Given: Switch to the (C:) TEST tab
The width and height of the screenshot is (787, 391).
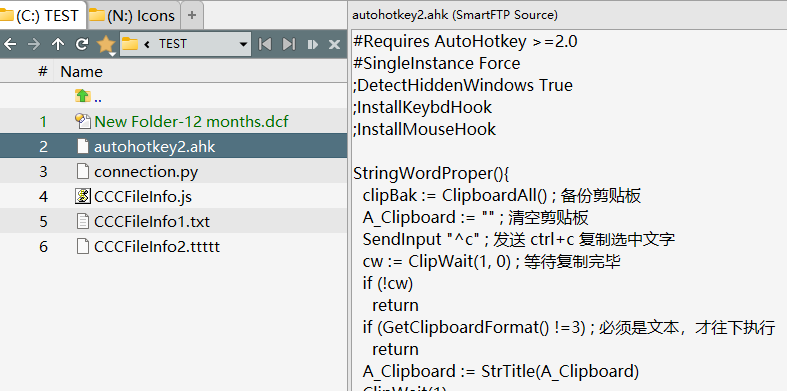Looking at the screenshot, I should 43,15.
